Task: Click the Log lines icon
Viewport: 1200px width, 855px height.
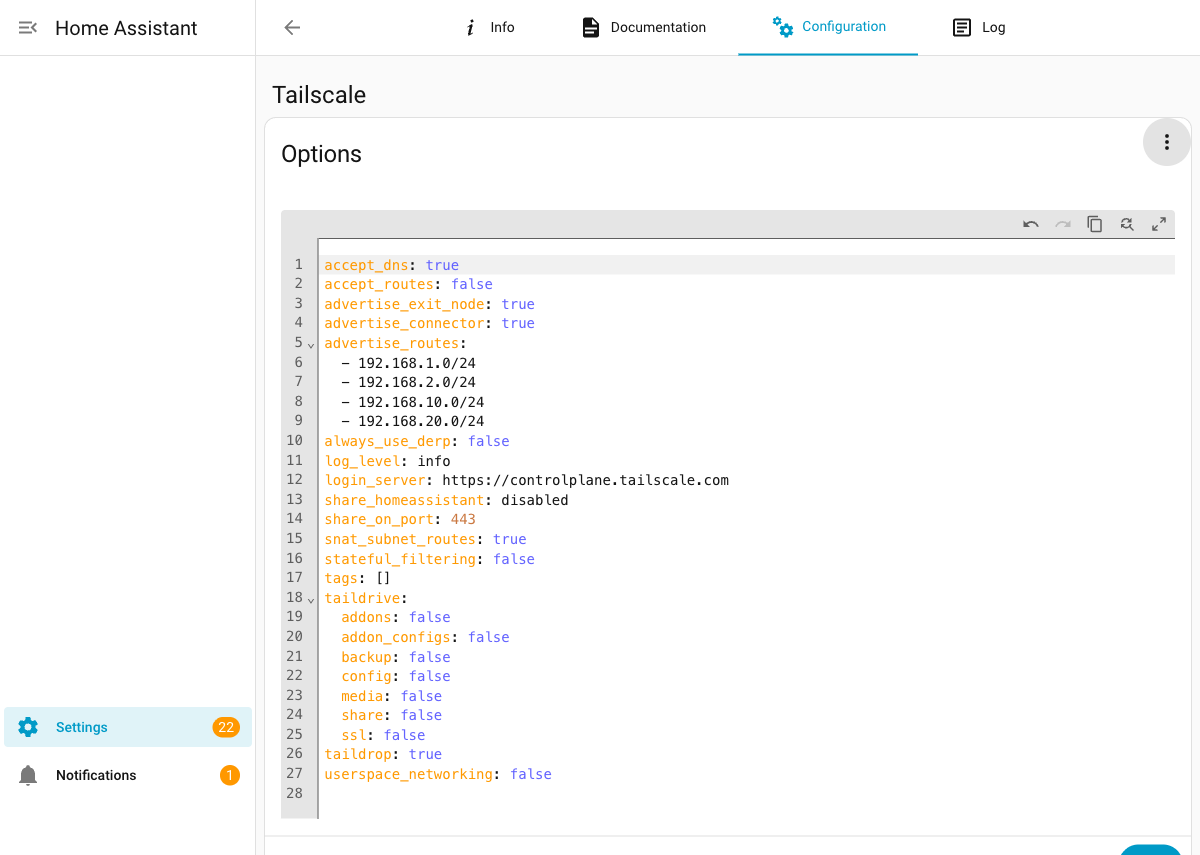Action: (x=962, y=28)
